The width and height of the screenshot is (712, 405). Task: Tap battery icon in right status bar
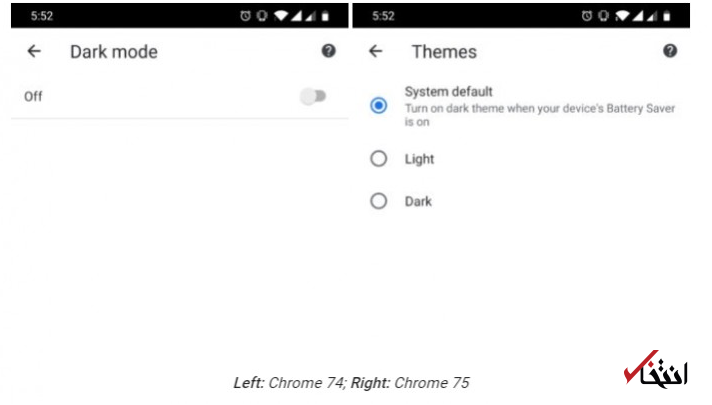click(x=667, y=16)
